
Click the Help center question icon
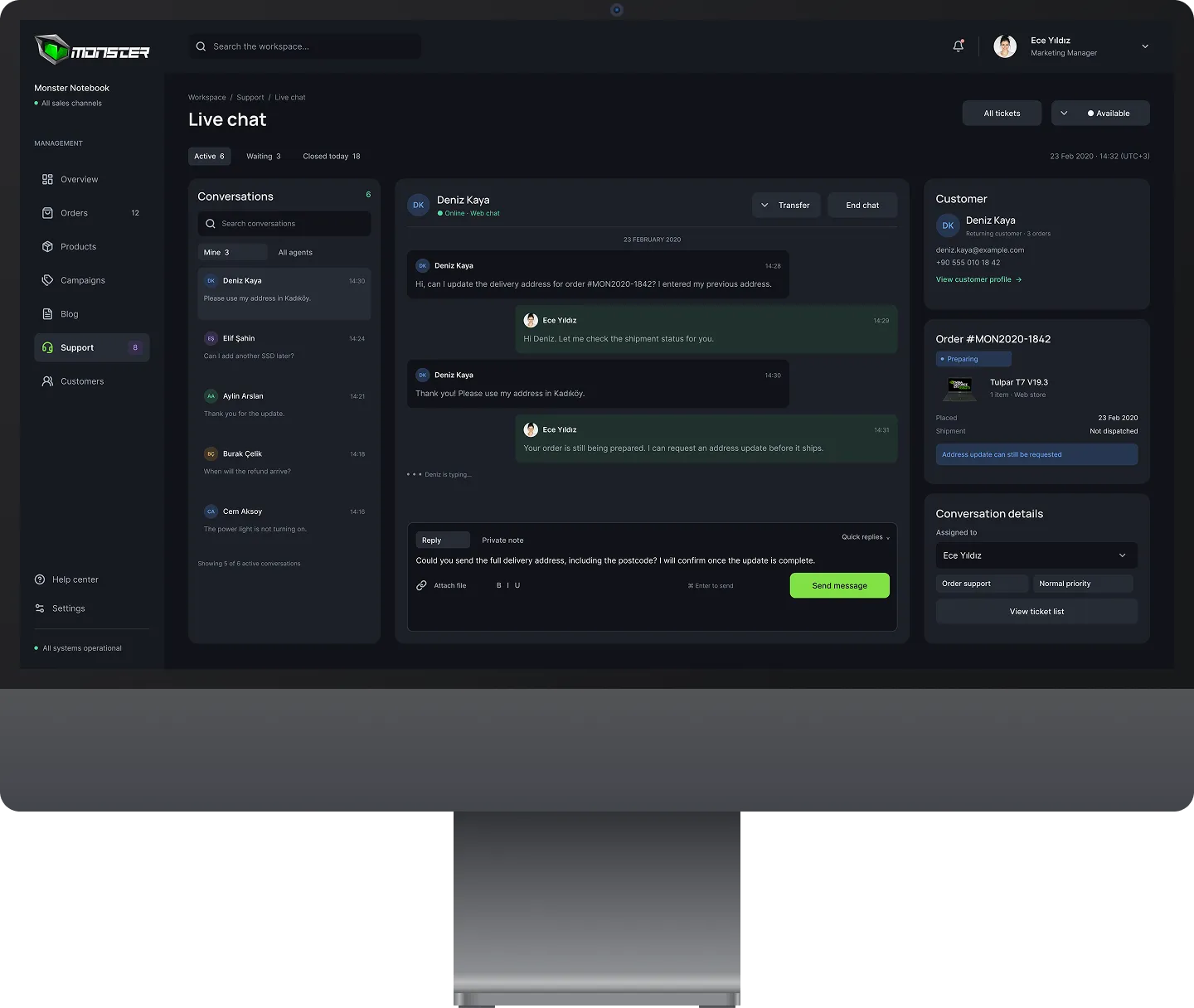(x=40, y=579)
